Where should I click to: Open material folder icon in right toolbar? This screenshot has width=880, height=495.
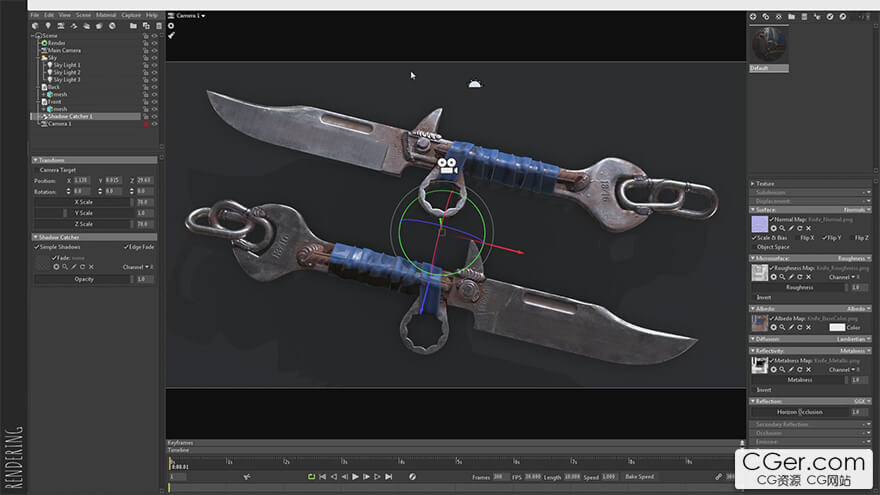(791, 17)
